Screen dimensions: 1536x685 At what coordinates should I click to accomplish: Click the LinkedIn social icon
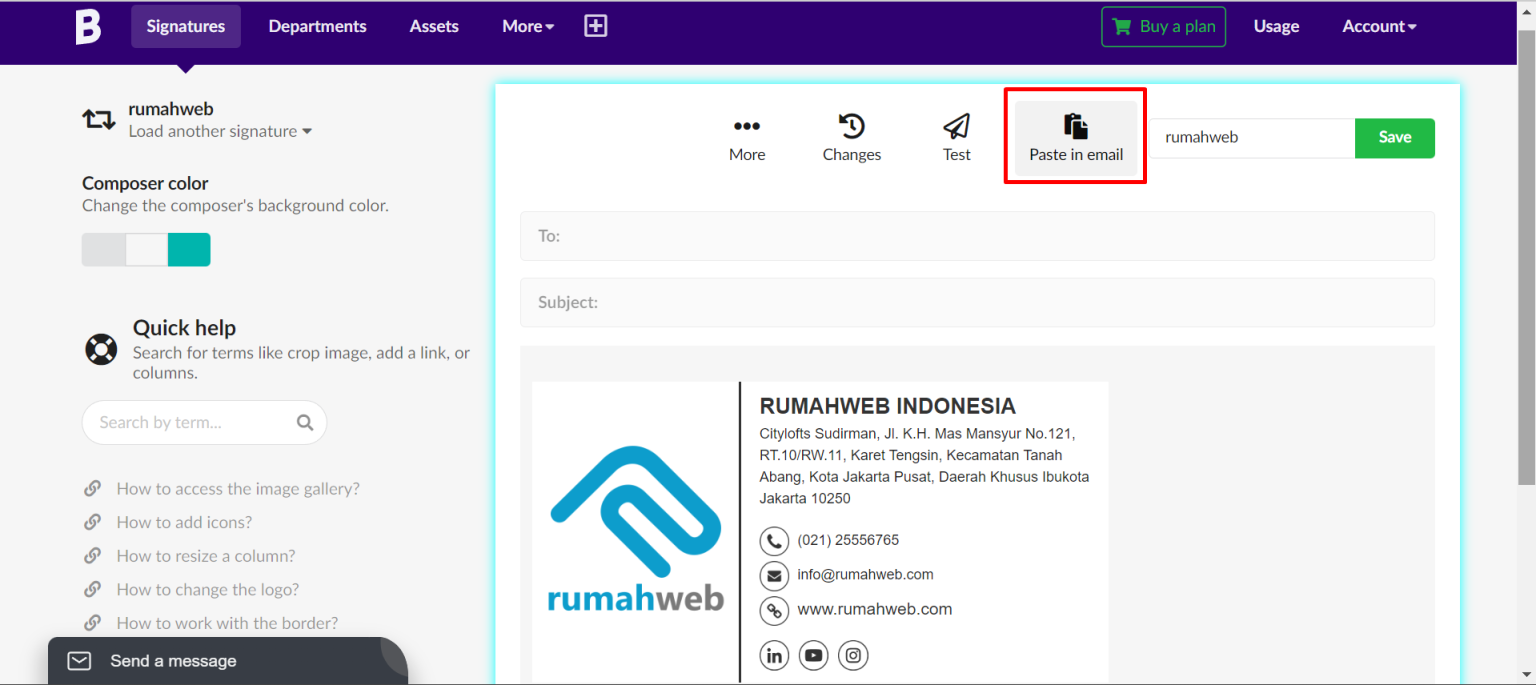[774, 656]
